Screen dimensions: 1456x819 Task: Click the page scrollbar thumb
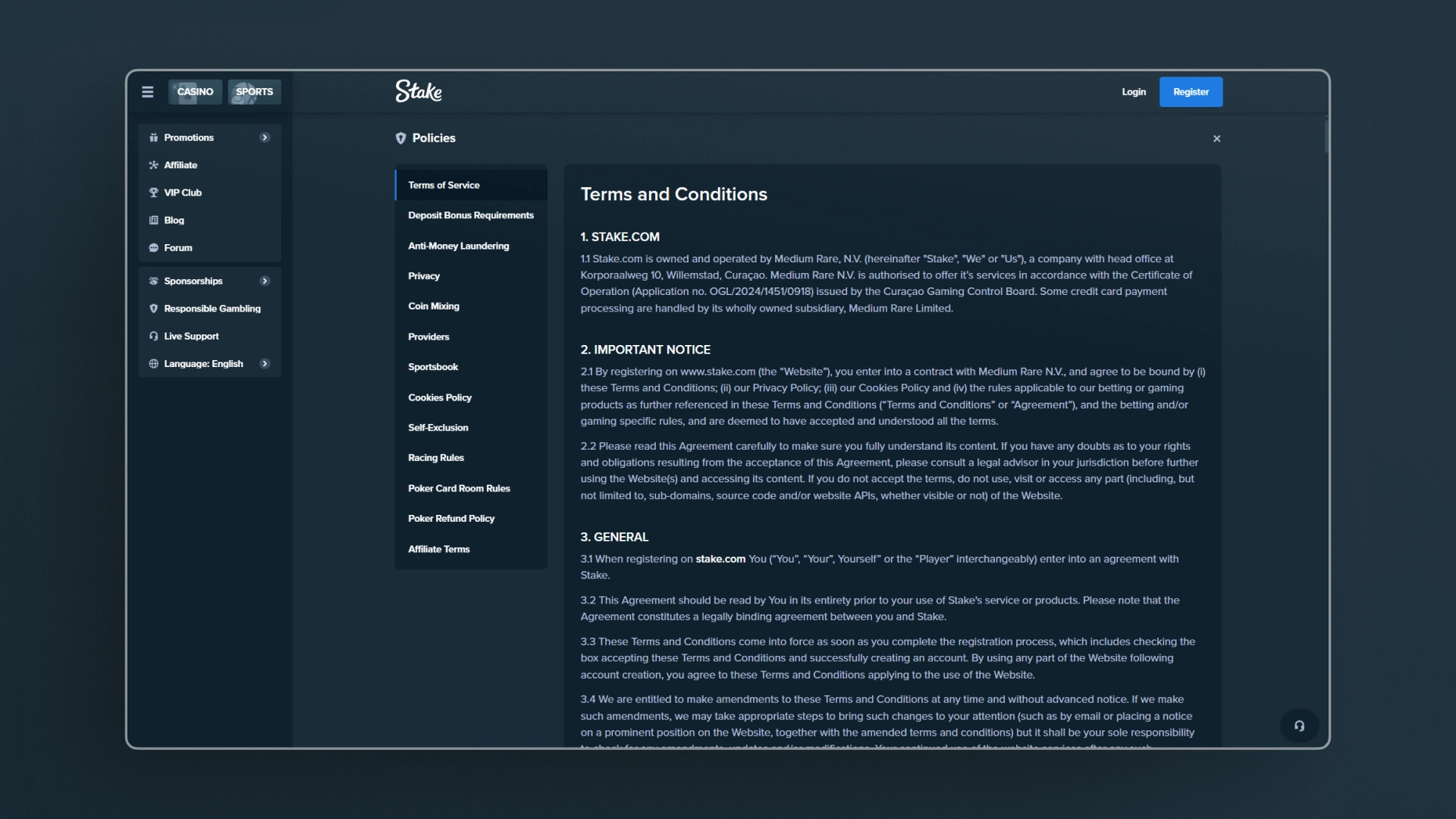(1326, 135)
